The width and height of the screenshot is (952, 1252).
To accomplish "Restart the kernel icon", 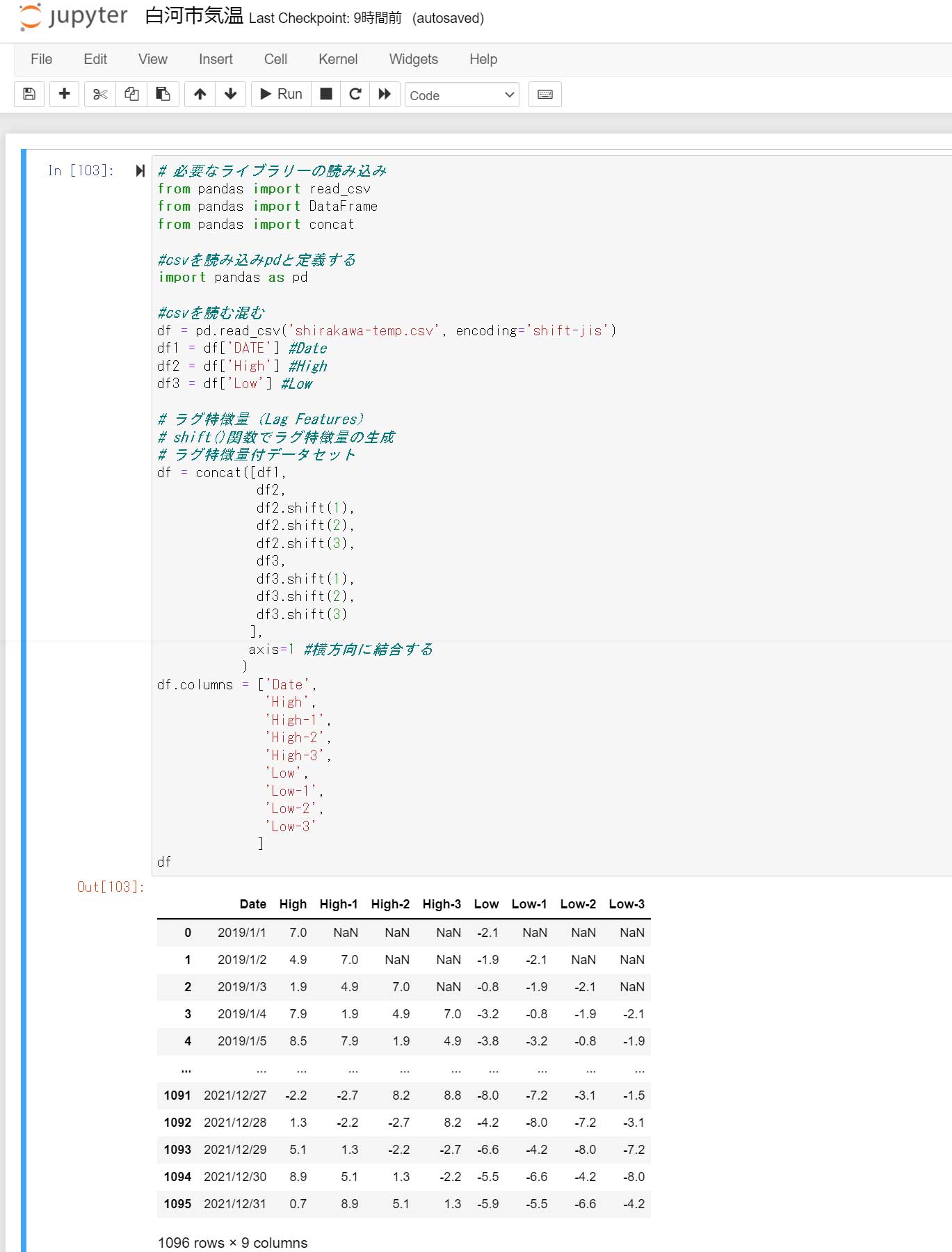I will 355,94.
